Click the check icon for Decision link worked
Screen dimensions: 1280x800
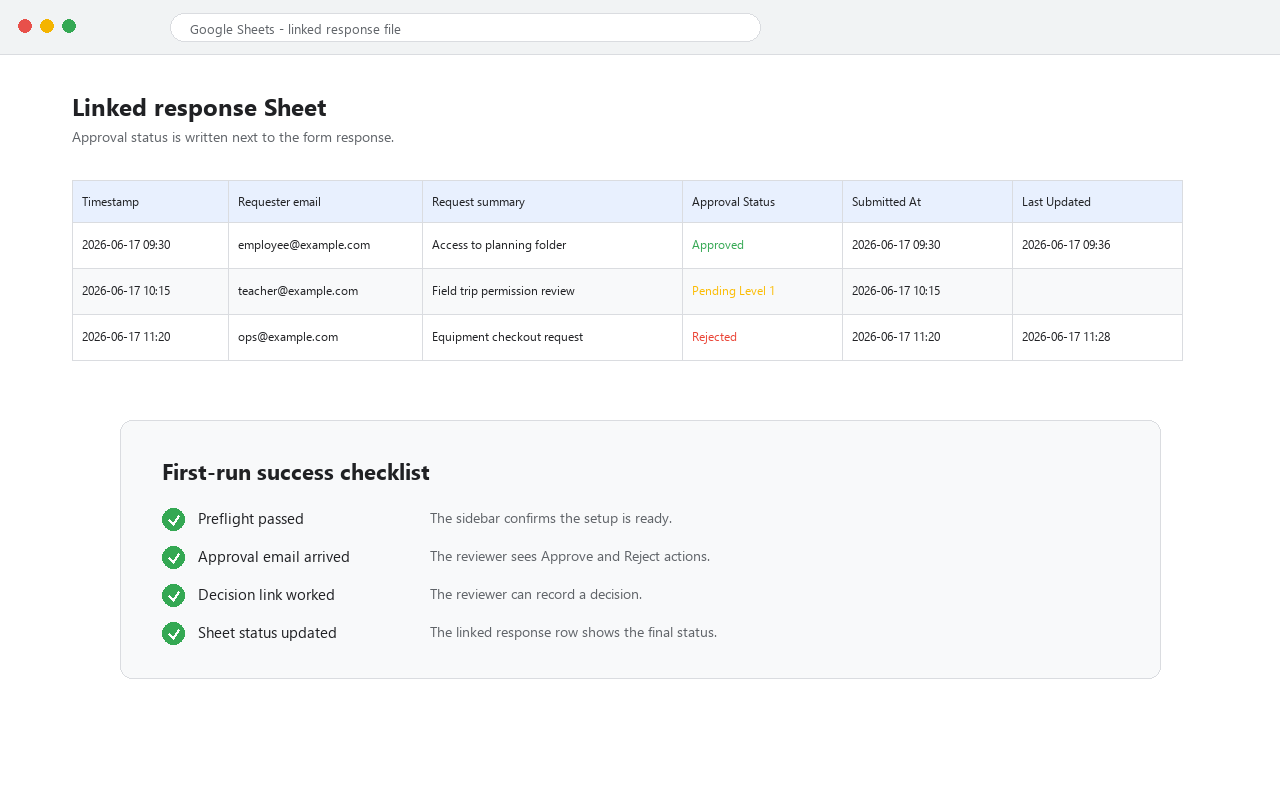coord(173,595)
